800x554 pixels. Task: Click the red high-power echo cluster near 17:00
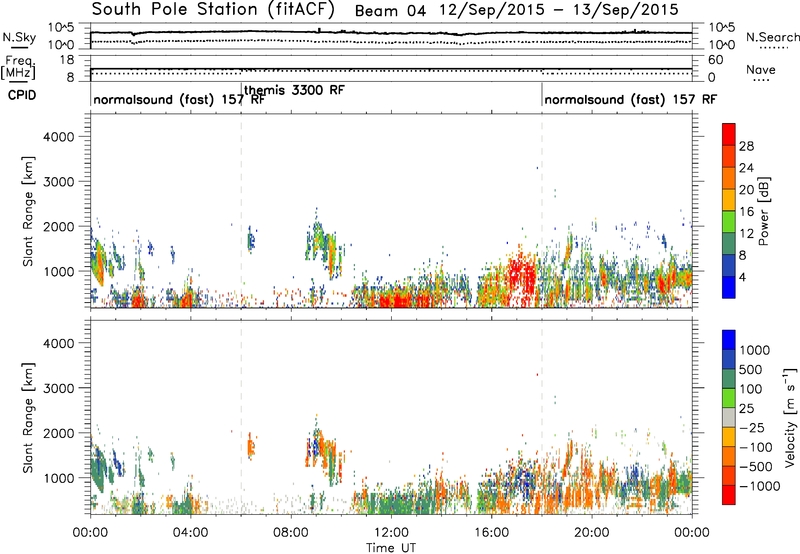[521, 276]
